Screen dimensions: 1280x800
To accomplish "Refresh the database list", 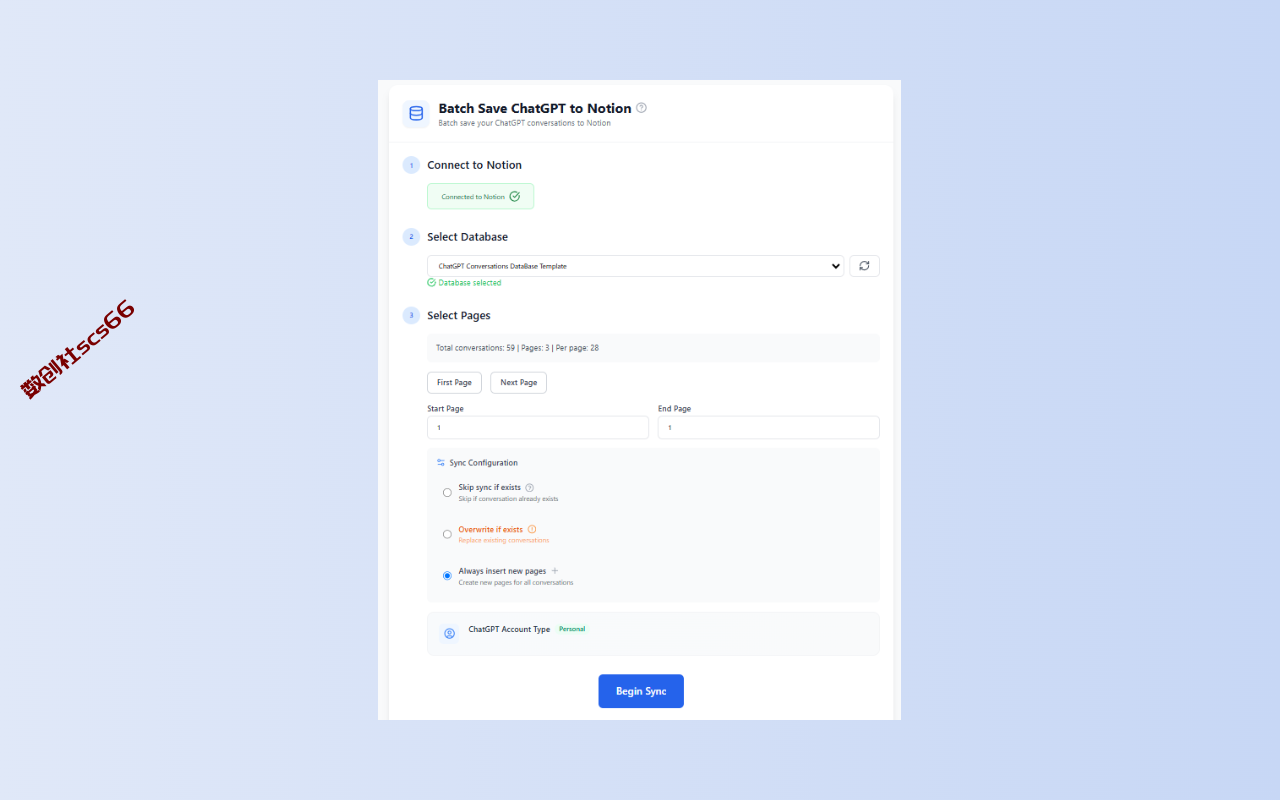I will 864,266.
